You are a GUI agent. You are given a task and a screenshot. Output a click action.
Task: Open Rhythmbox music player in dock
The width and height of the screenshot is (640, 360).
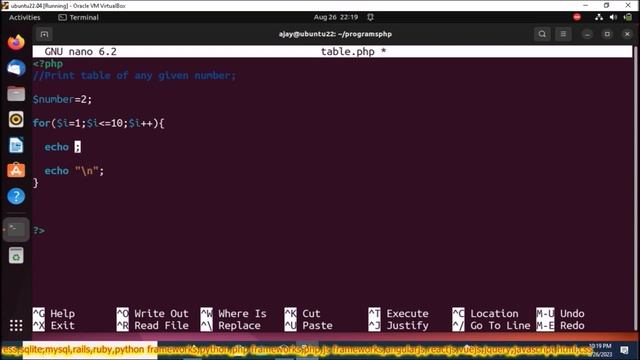tap(16, 119)
